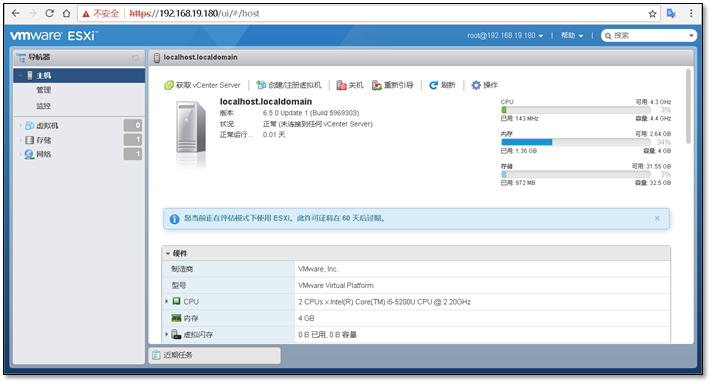Expand the 虚拟闪存 virtual flash row

point(167,335)
